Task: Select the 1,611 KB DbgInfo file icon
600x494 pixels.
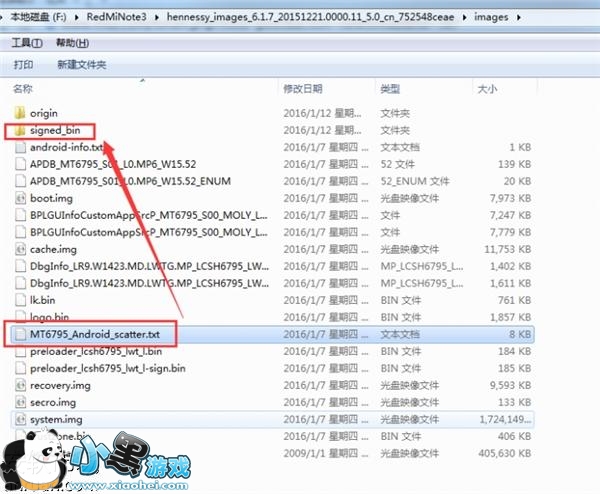Action: [20, 283]
